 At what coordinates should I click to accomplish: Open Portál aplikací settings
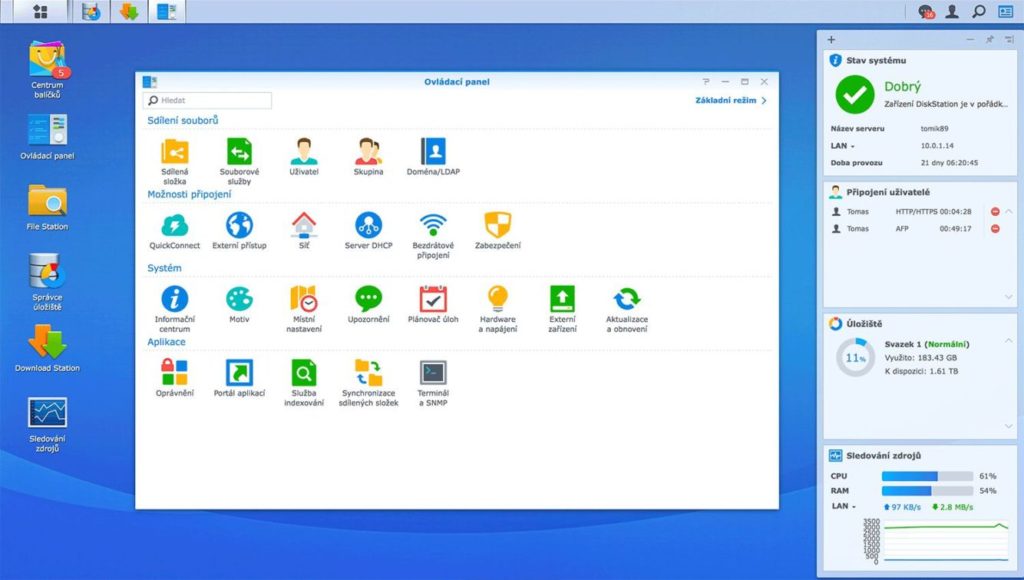(239, 378)
